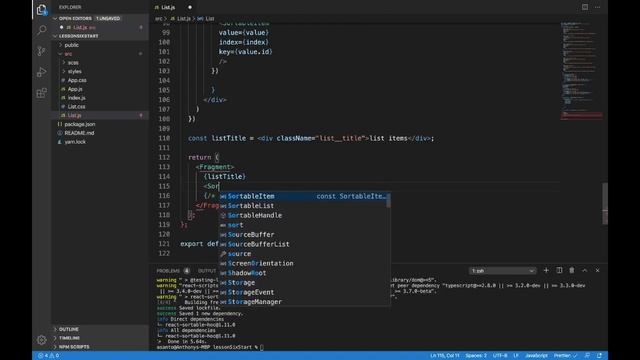Choose SortableList from autocomplete list
640x360 pixels.
pos(304,206)
